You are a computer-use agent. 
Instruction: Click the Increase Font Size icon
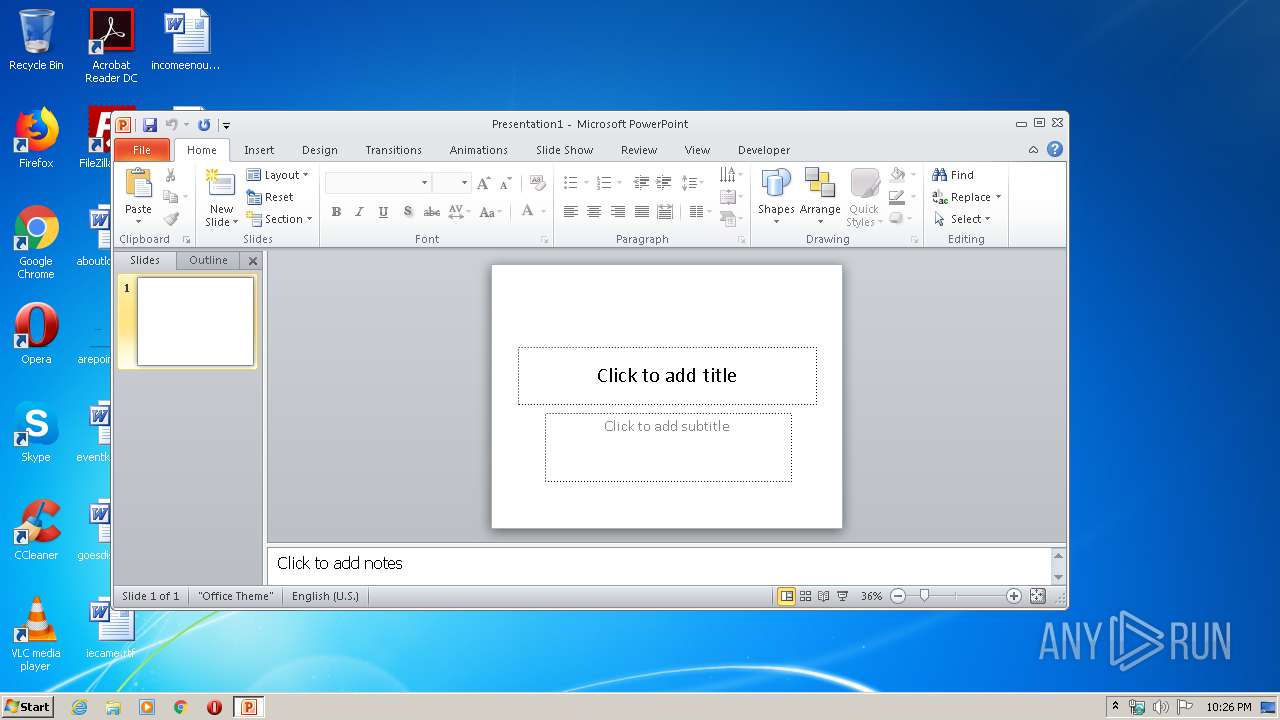click(x=483, y=183)
